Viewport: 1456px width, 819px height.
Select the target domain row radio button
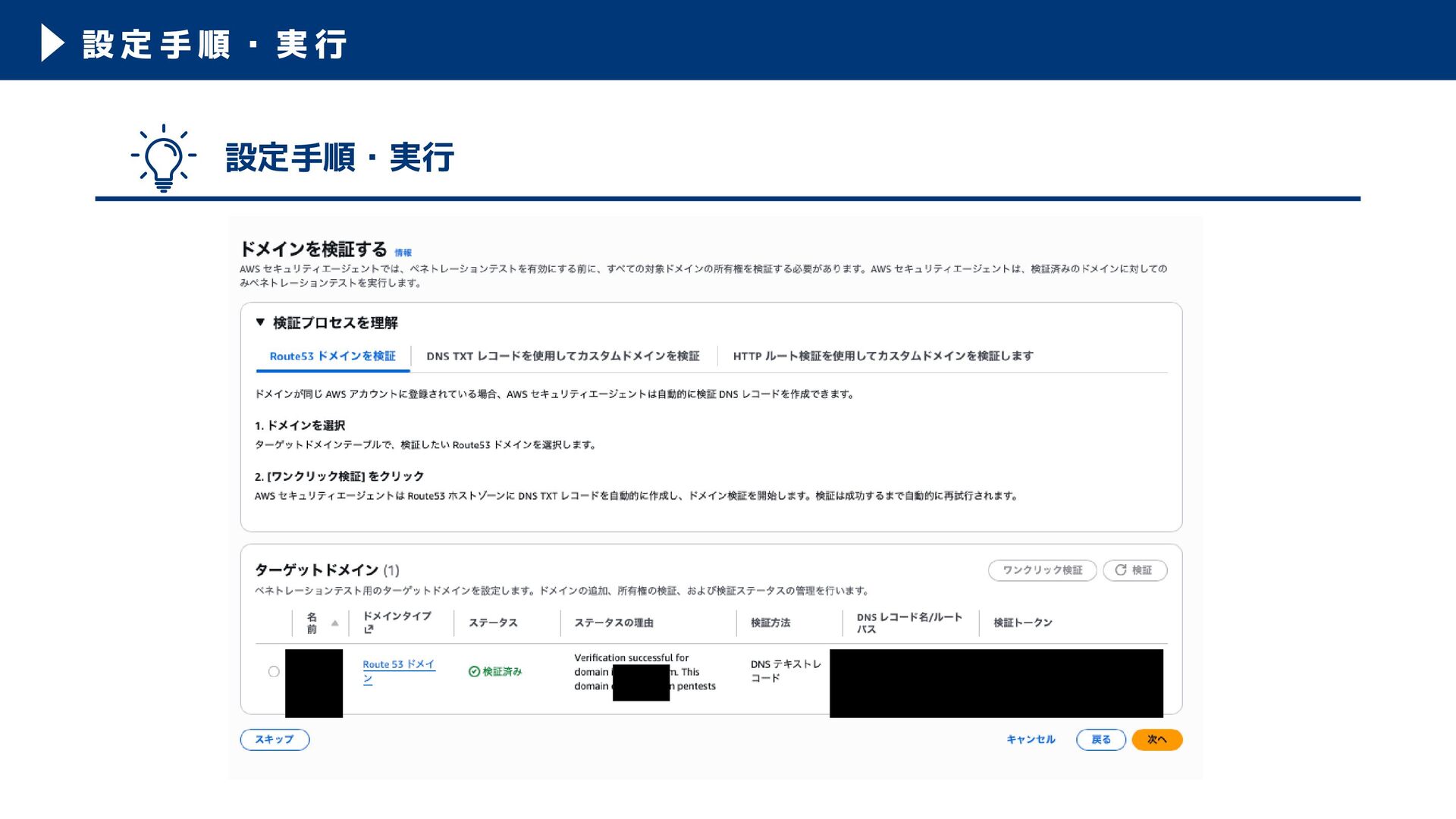pyautogui.click(x=274, y=672)
